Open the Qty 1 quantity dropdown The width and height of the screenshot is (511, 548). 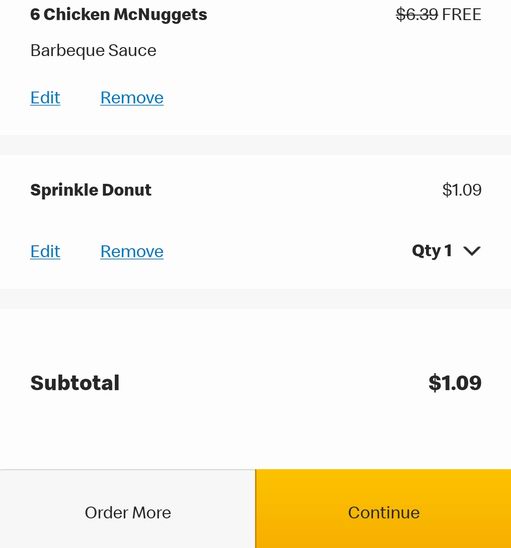click(446, 251)
